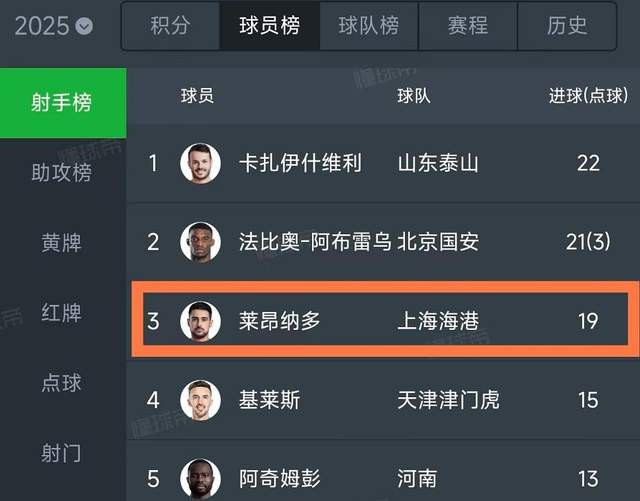Screen dimensions: 640x501
Task: Show the 红牌 ranking
Action: tap(62, 313)
